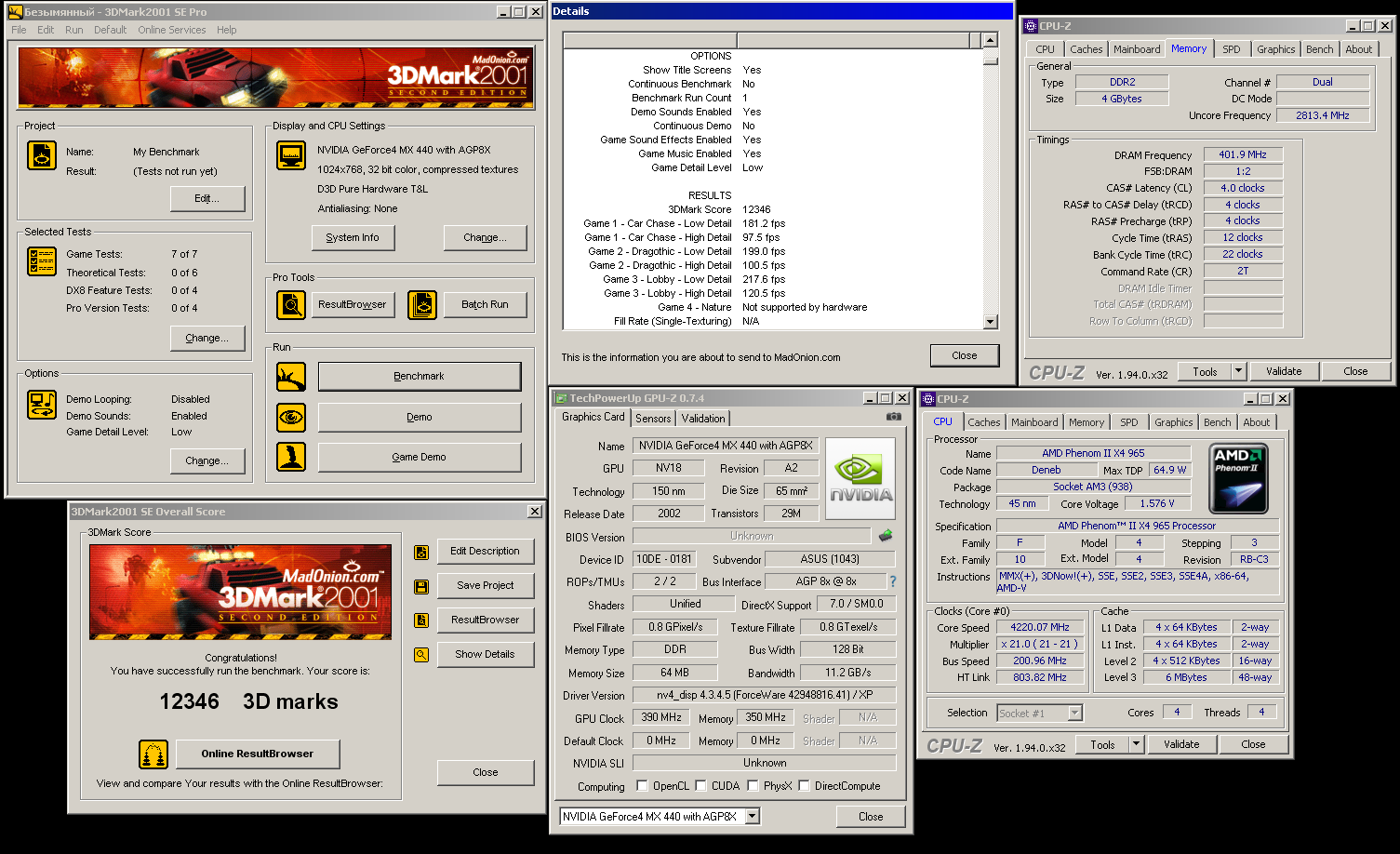The image size is (1400, 854).
Task: Click the Close button in GPU-Z
Action: 871,817
